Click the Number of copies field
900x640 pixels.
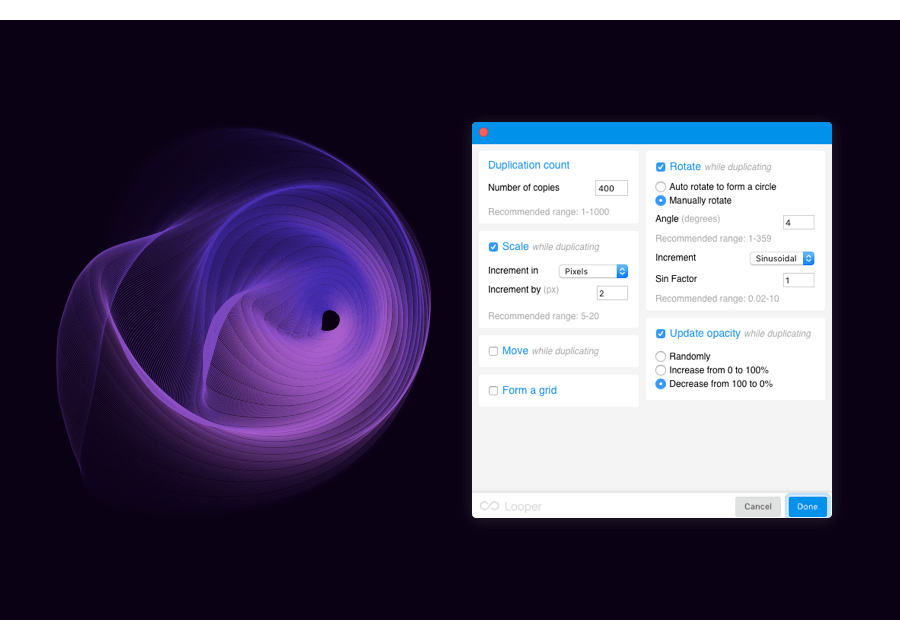[611, 188]
